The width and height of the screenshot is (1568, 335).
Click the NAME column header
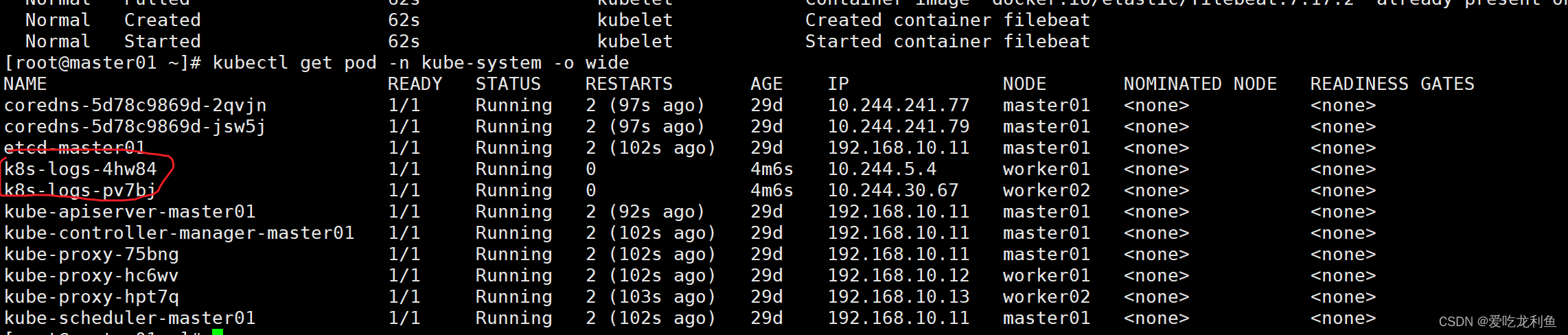25,84
